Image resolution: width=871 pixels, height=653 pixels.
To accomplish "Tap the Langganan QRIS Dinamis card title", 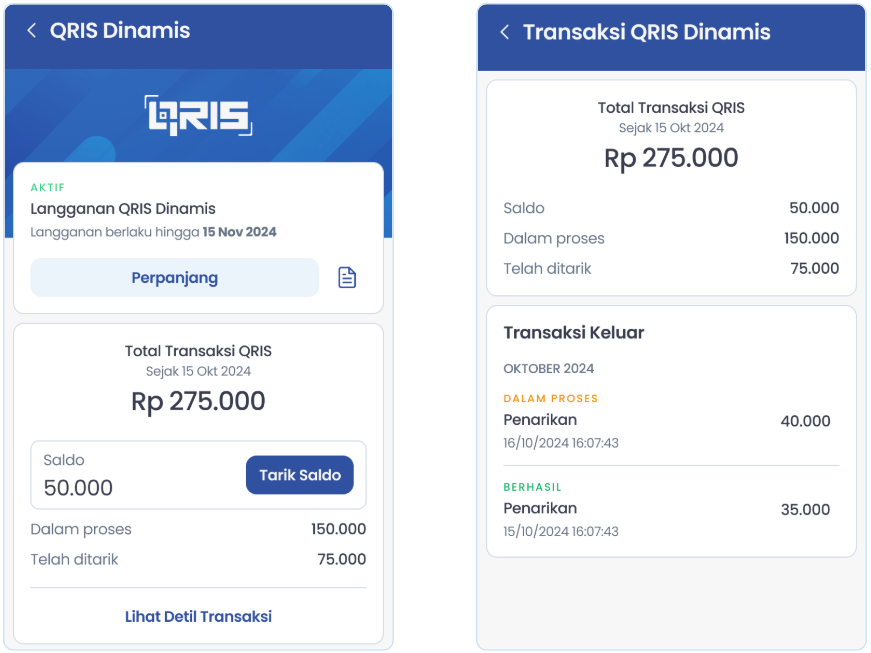I will (x=123, y=209).
